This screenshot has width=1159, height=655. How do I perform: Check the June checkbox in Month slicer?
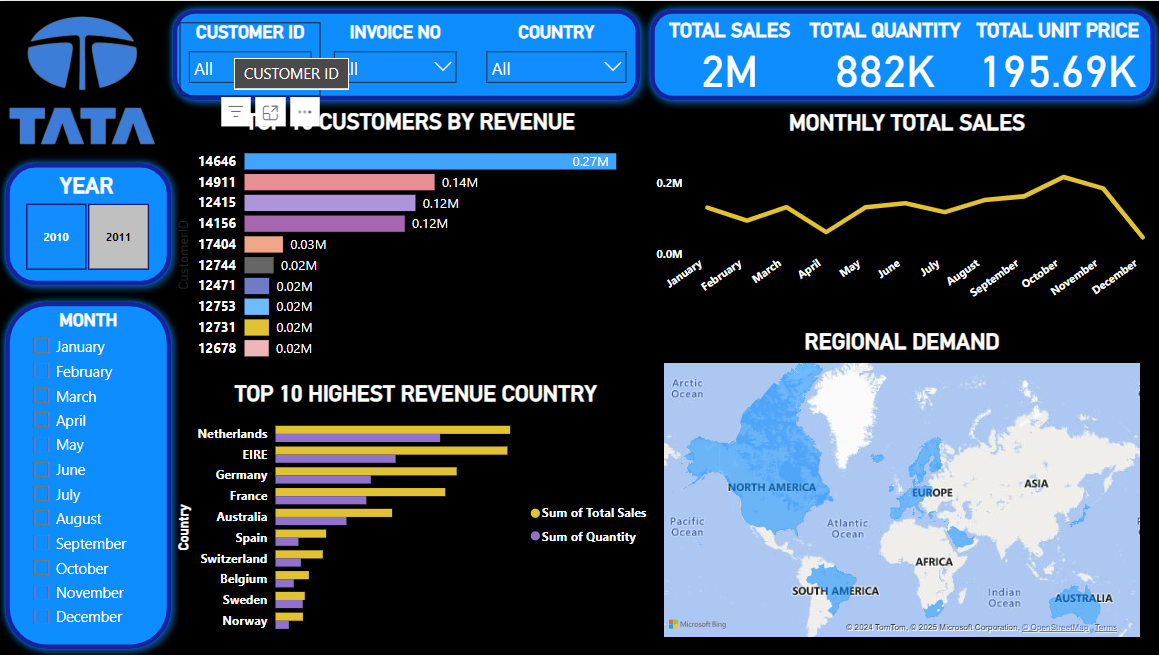tap(41, 469)
